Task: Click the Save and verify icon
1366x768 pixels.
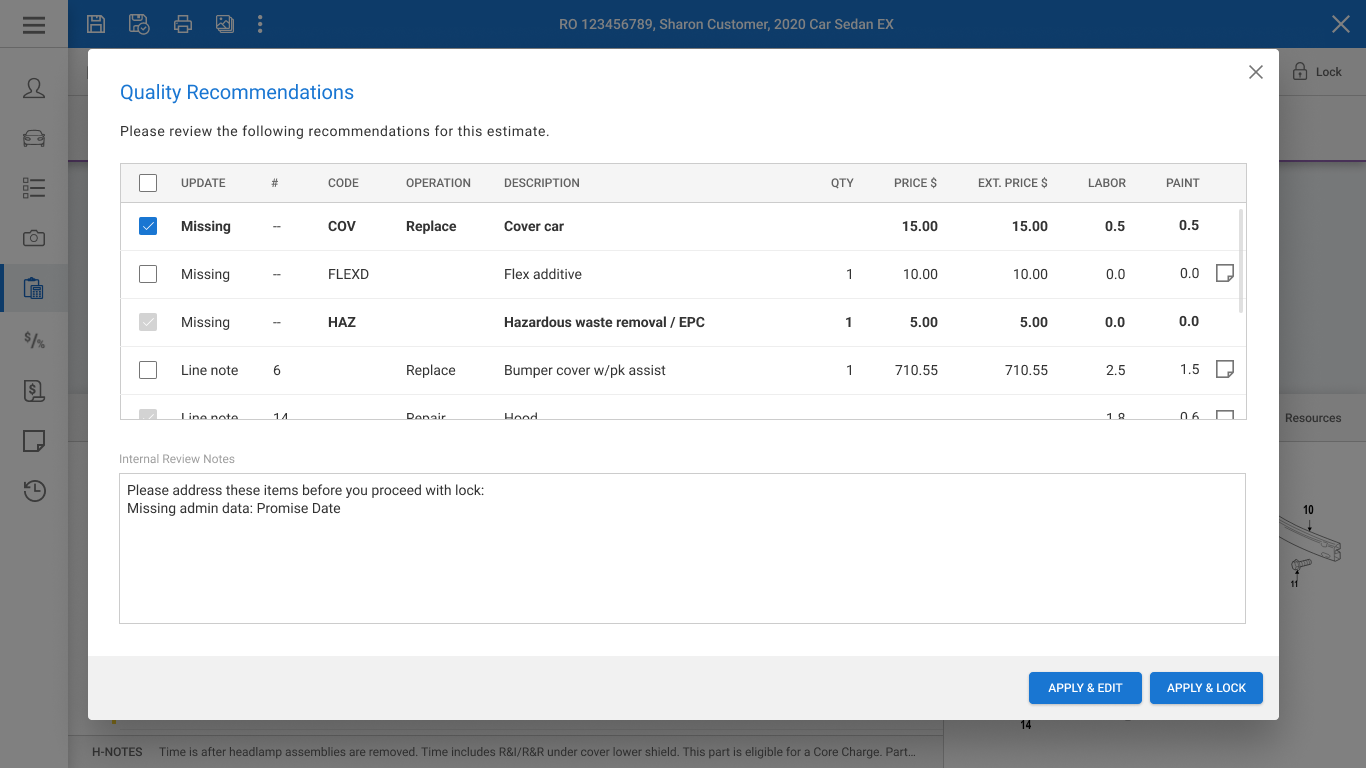Action: [x=139, y=24]
